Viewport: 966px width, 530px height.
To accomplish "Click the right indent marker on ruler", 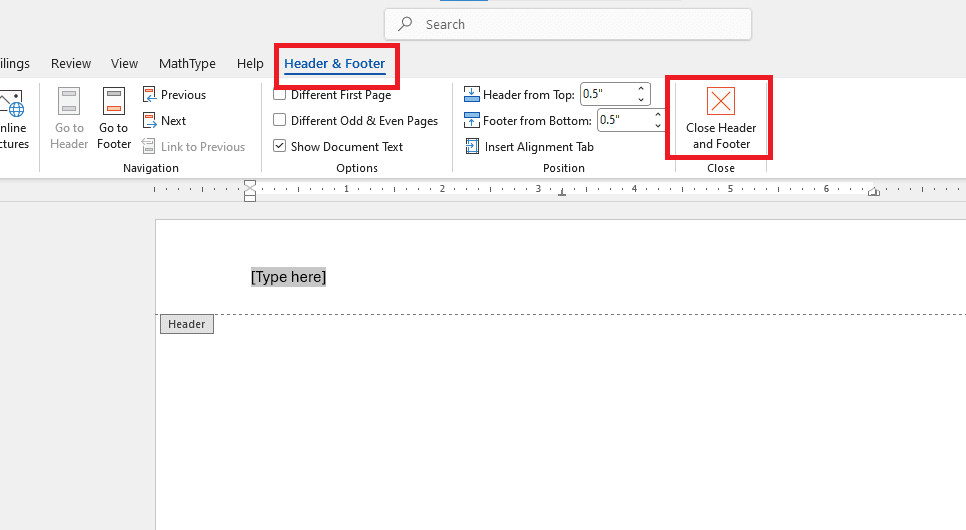I will [x=874, y=192].
